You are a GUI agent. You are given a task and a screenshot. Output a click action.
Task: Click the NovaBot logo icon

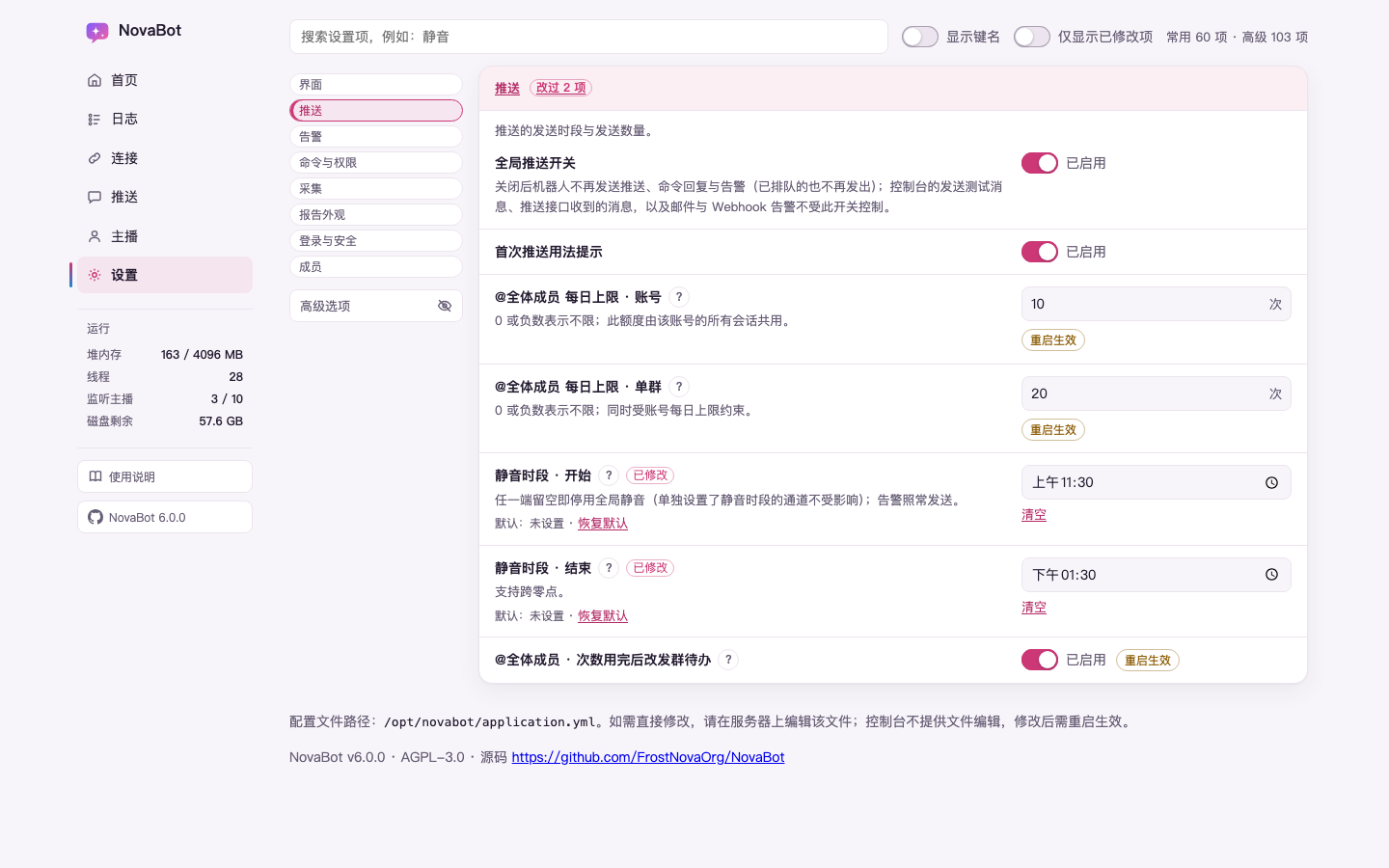point(97,32)
